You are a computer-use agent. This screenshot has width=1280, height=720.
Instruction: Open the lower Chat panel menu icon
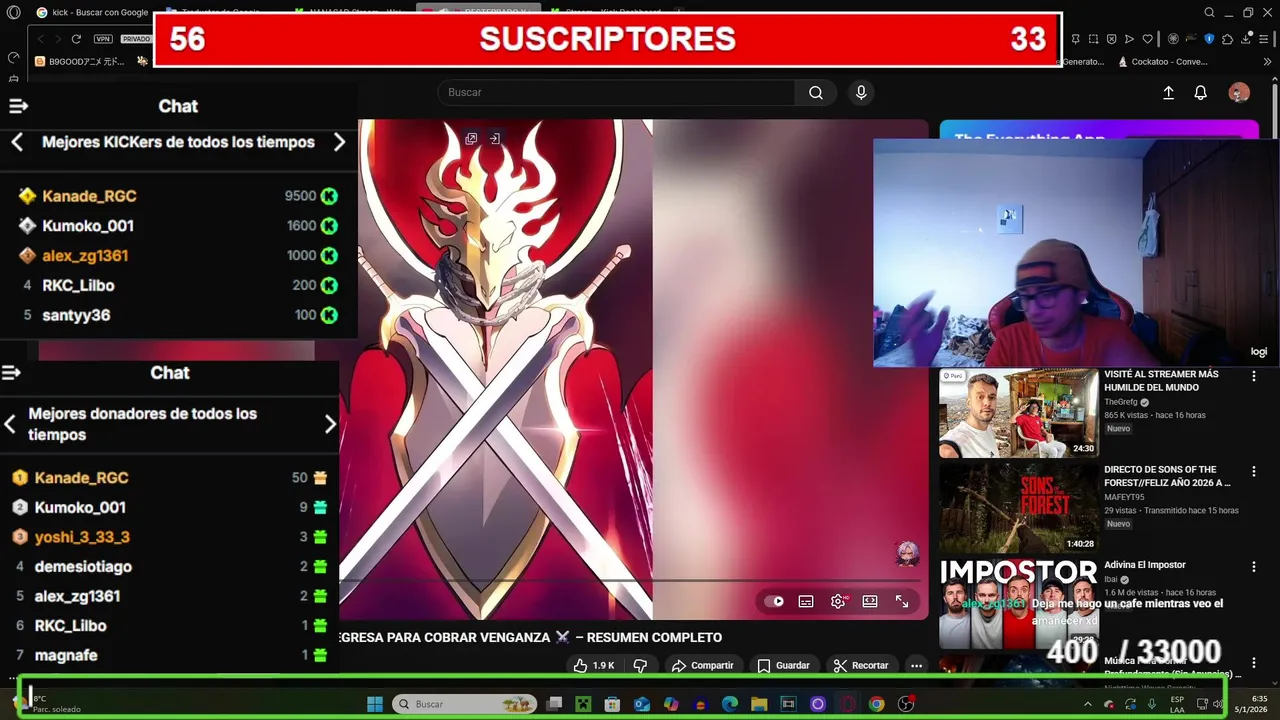[x=11, y=373]
